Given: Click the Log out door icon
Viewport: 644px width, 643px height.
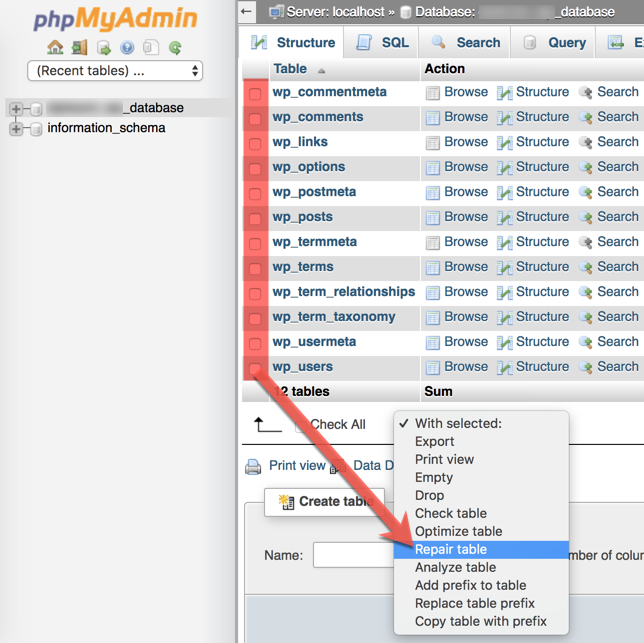Looking at the screenshot, I should tap(79, 47).
